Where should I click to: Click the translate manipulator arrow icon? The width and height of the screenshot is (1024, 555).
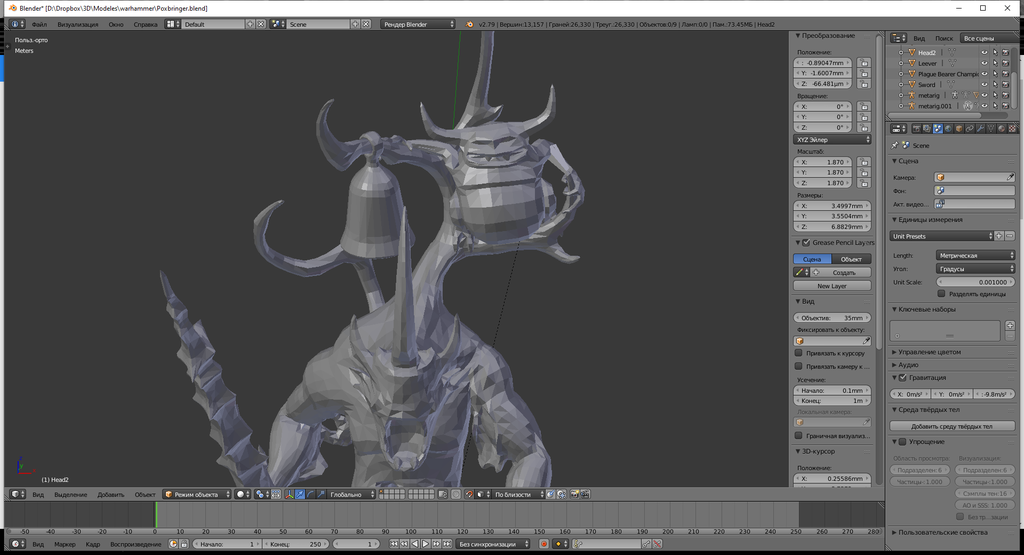(x=301, y=494)
